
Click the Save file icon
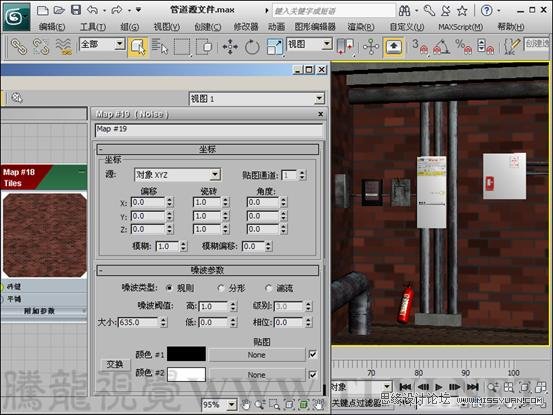[x=76, y=10]
